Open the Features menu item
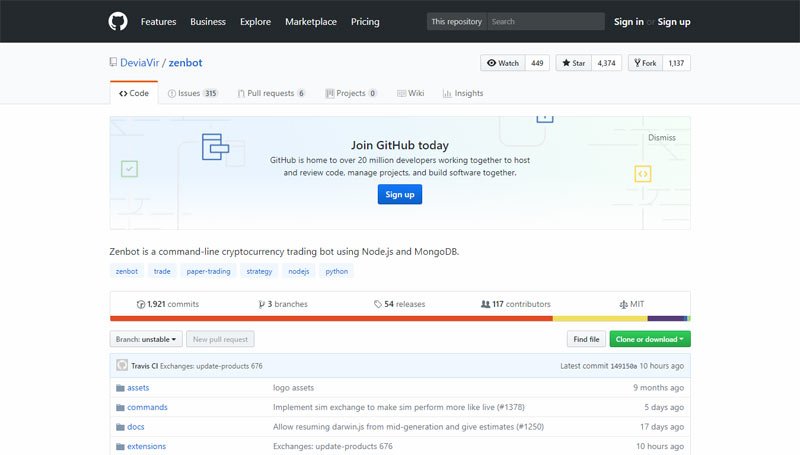The image size is (800, 455). point(158,21)
